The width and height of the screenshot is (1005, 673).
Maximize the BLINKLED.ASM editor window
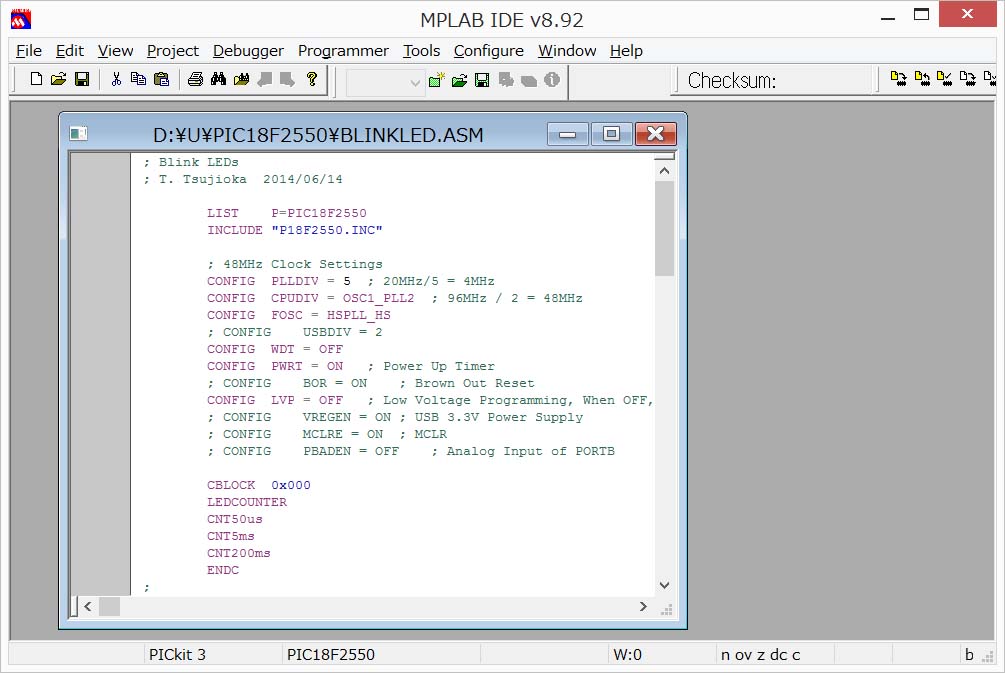pos(611,134)
